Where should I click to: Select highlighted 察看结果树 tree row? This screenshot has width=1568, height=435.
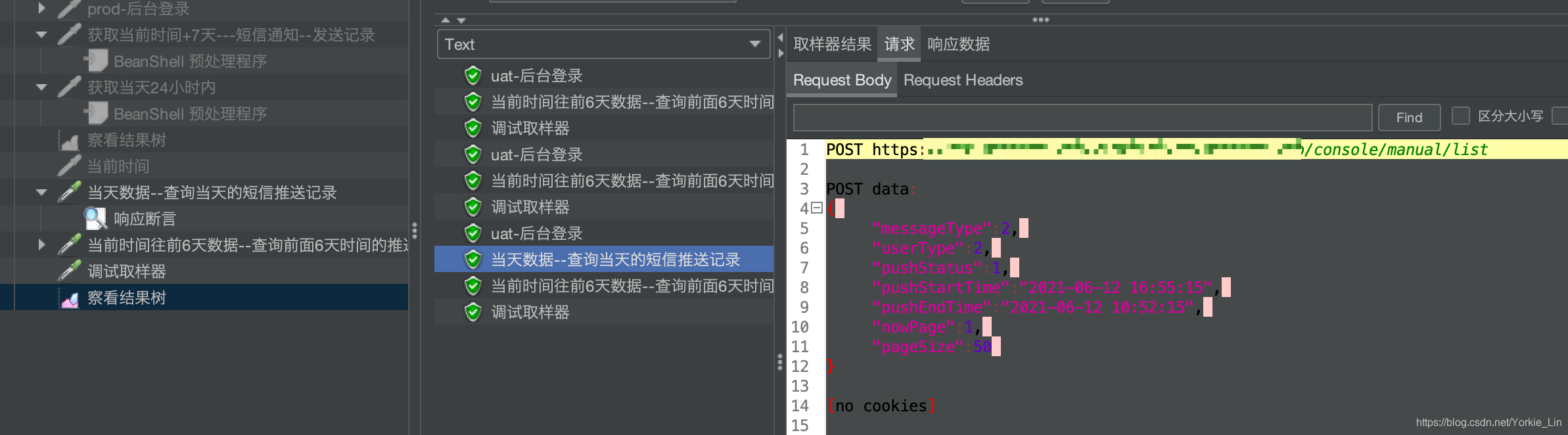(204, 298)
